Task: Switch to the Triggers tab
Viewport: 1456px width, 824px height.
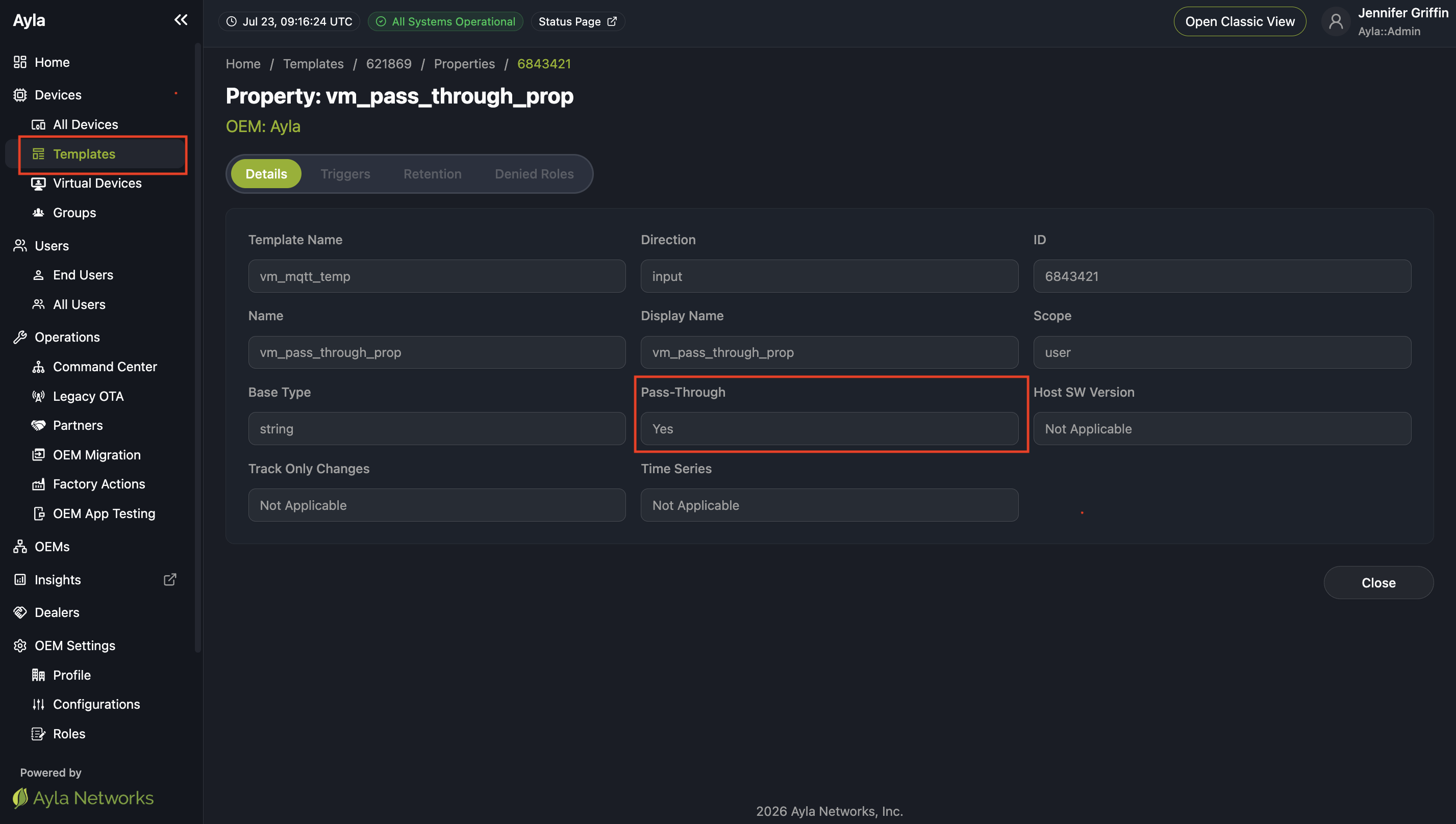Action: (345, 174)
